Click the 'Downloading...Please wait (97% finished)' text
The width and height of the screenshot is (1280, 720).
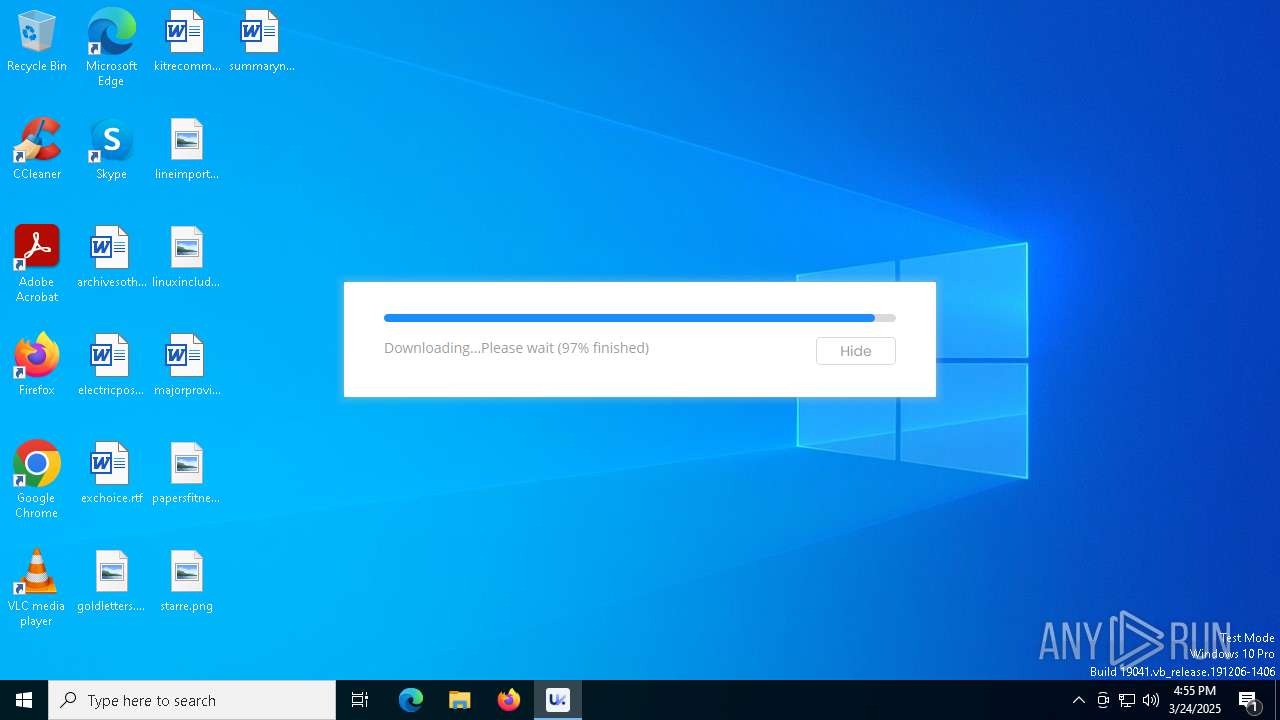pos(516,348)
